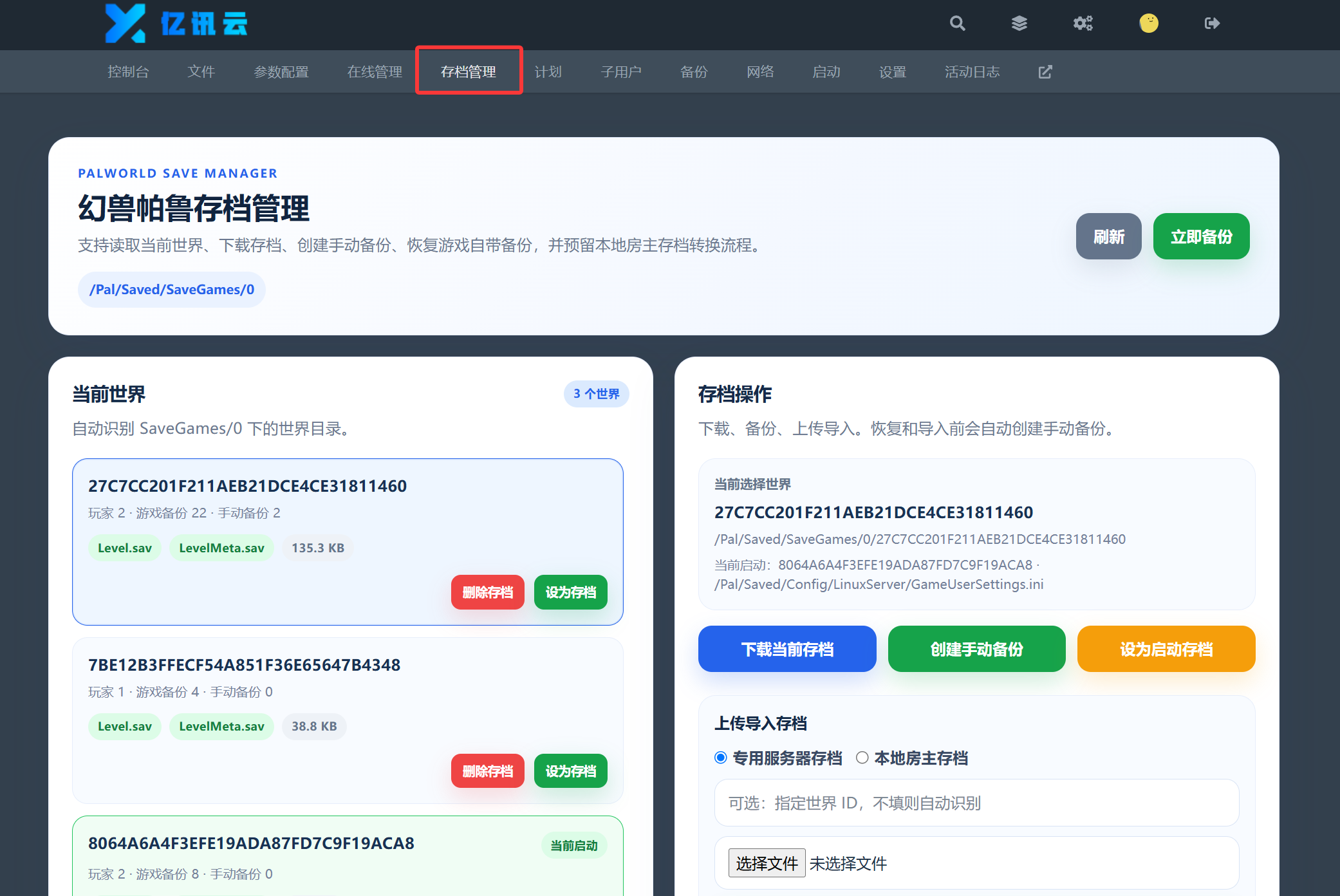Open the layers stack icon in header
Screen dimensions: 1340x896
[x=1019, y=24]
